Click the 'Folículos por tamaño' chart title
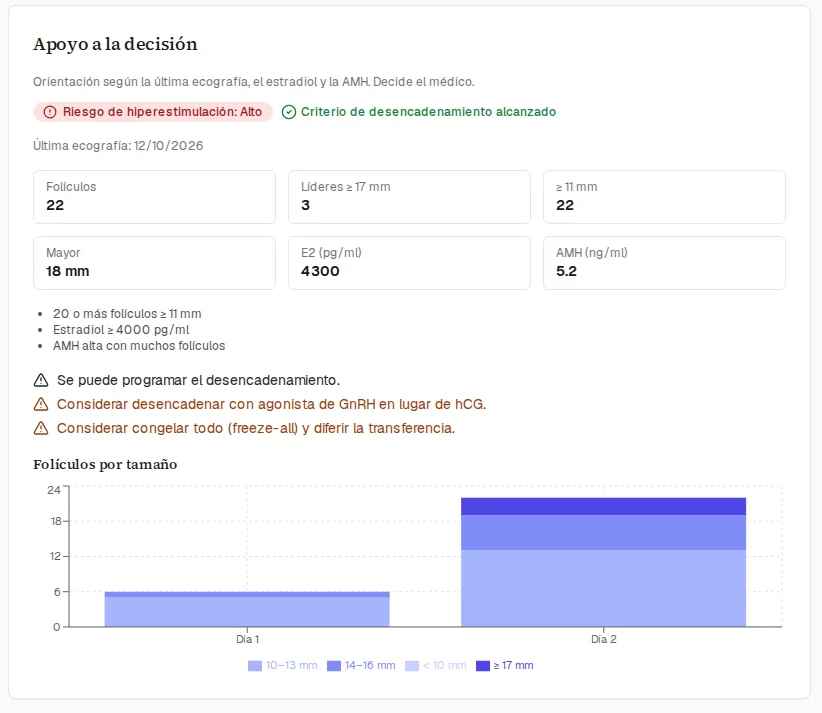Screen dimensions: 822x713 coord(105,464)
